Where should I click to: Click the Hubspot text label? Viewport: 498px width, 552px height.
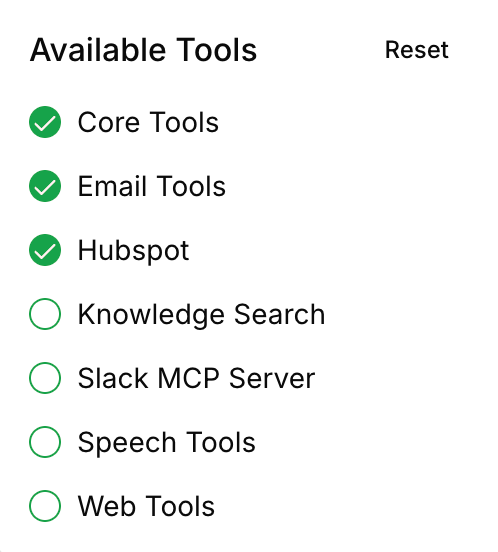133,251
